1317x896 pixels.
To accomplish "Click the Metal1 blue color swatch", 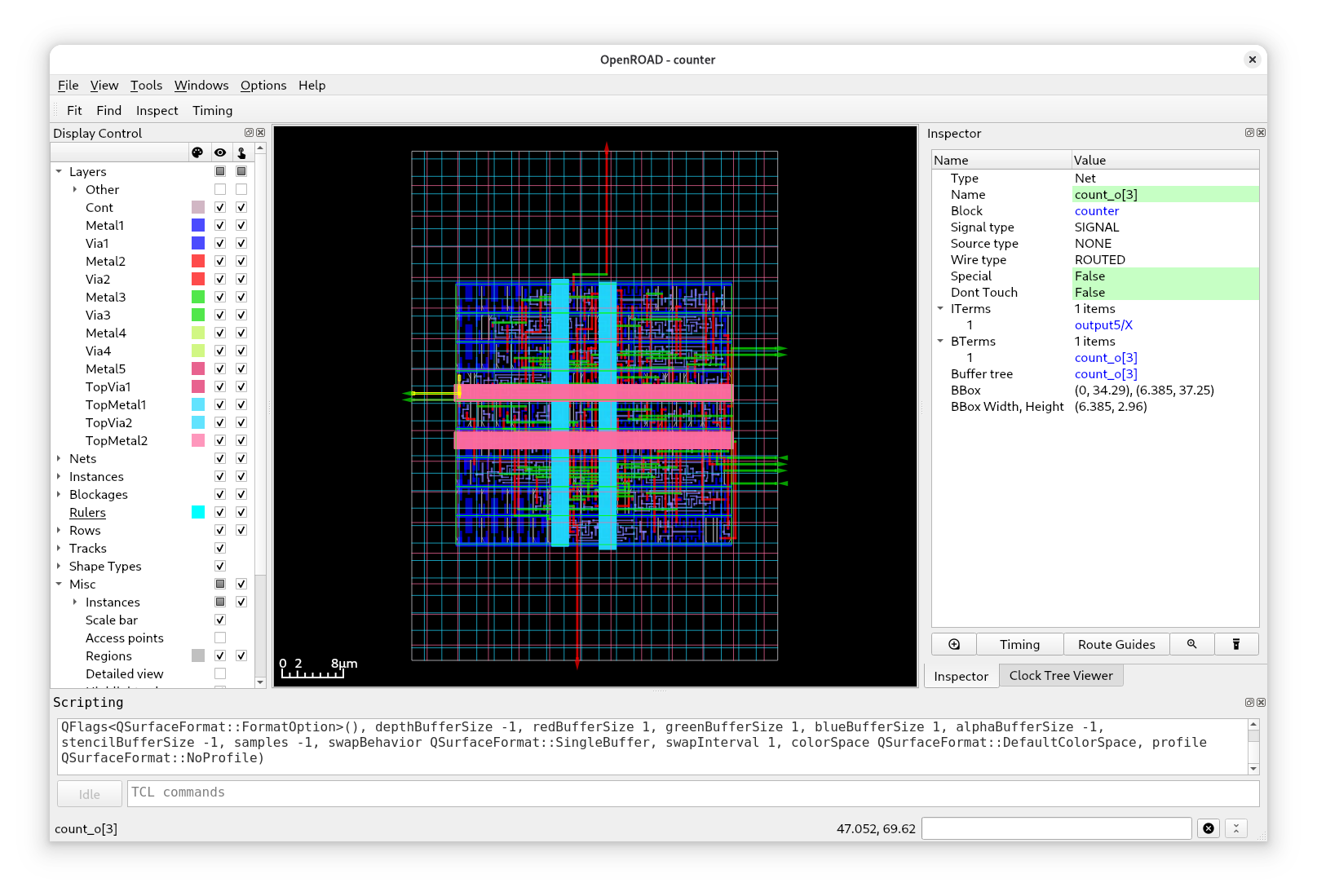I will click(x=198, y=226).
